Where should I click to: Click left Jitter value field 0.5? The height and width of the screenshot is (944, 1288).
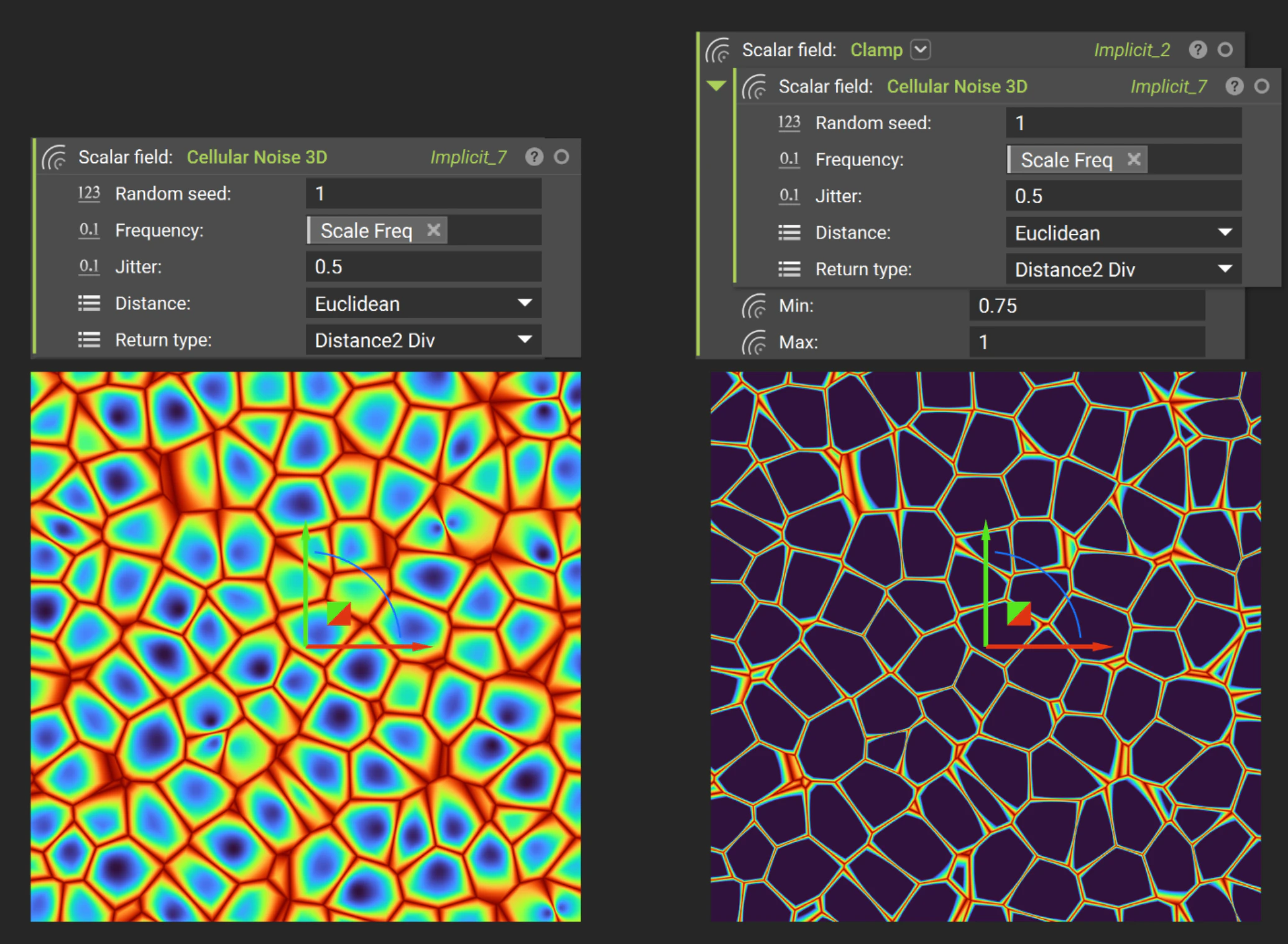[423, 267]
